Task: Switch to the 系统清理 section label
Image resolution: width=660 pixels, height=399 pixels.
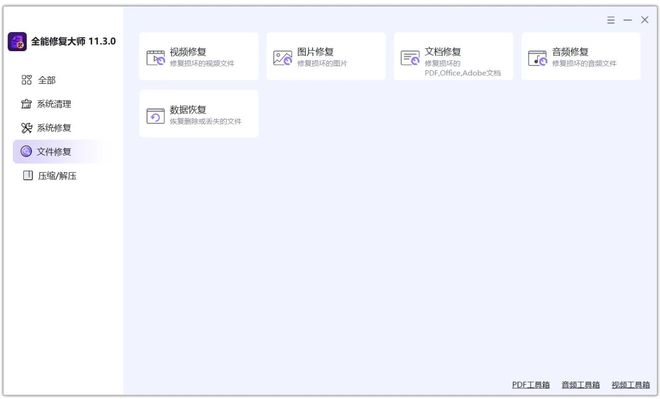Action: click(54, 104)
